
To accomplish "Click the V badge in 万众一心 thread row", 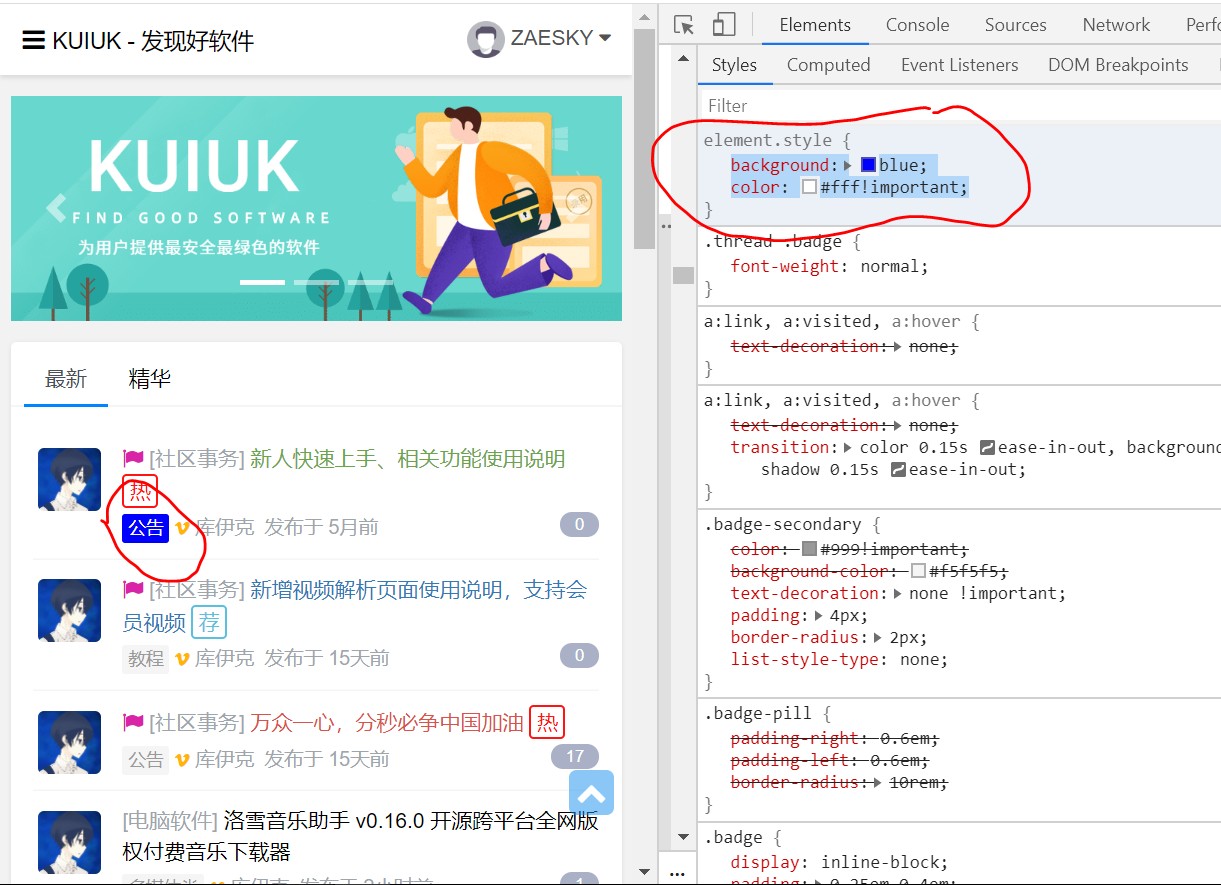I will click(182, 760).
